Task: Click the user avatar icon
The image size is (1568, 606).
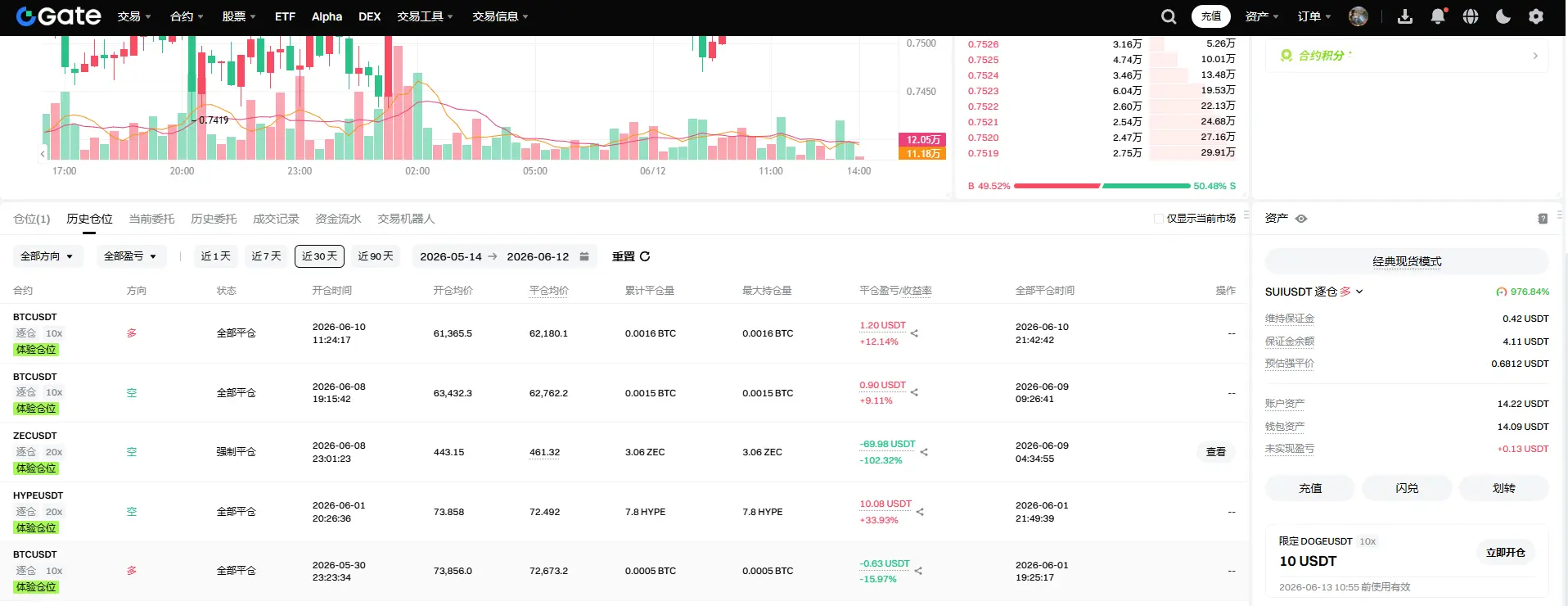Action: coord(1358,16)
